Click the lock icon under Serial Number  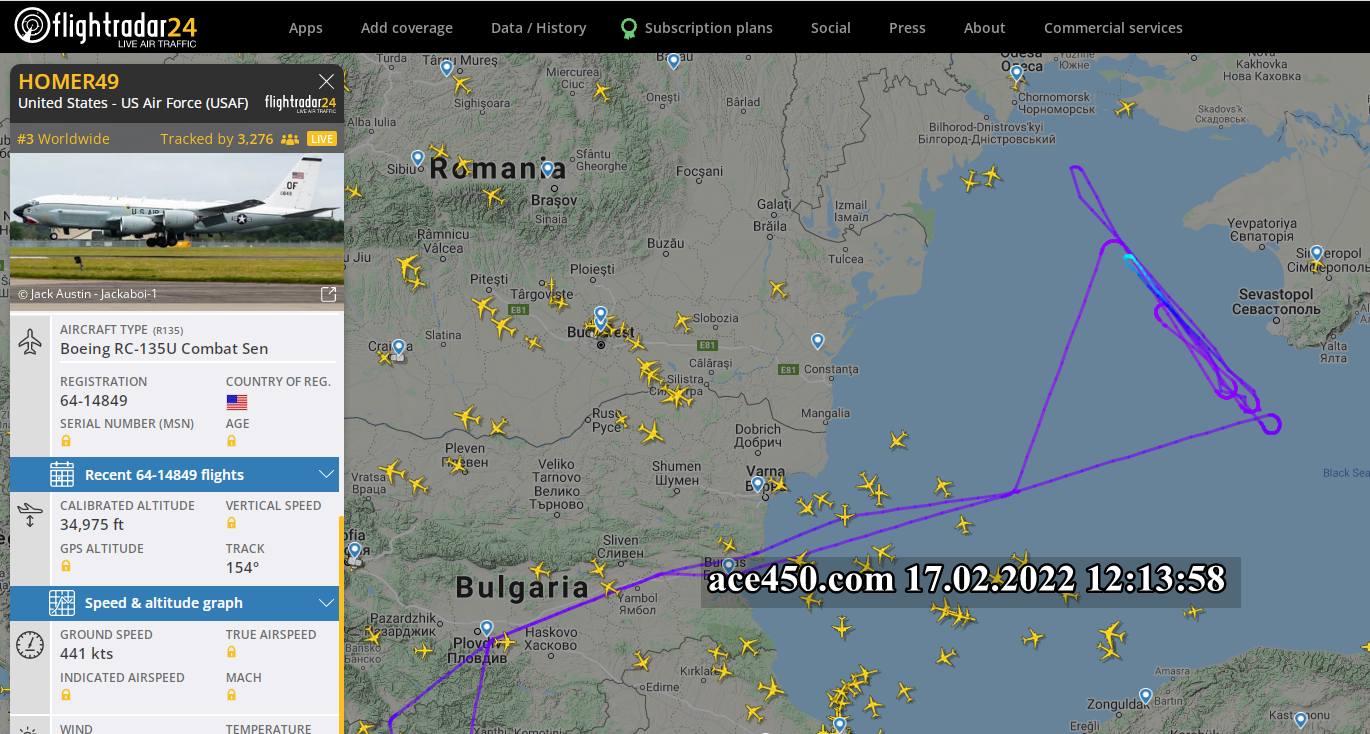(66, 441)
